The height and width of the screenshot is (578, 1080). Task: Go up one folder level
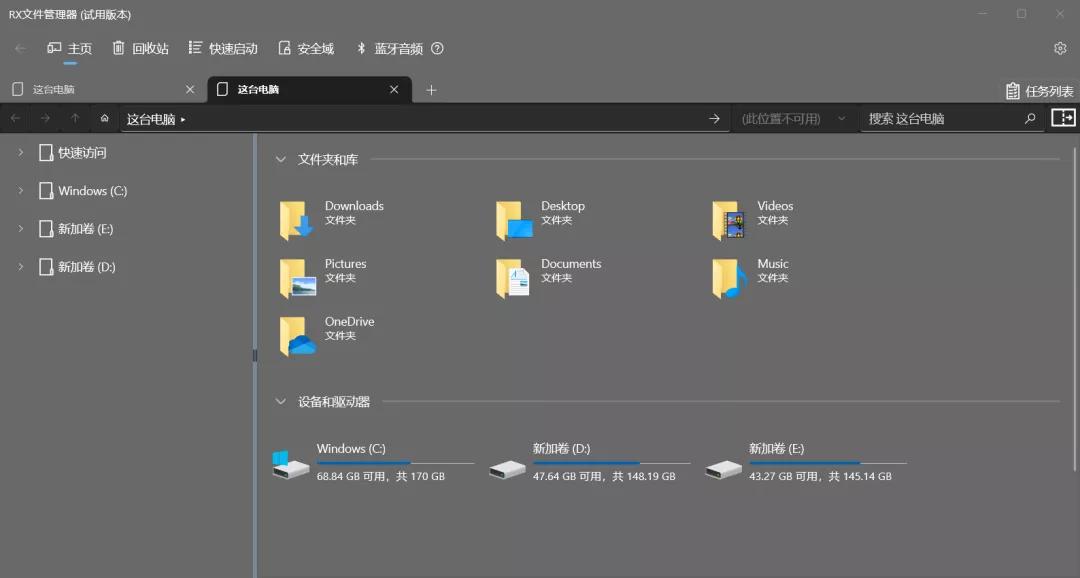75,118
